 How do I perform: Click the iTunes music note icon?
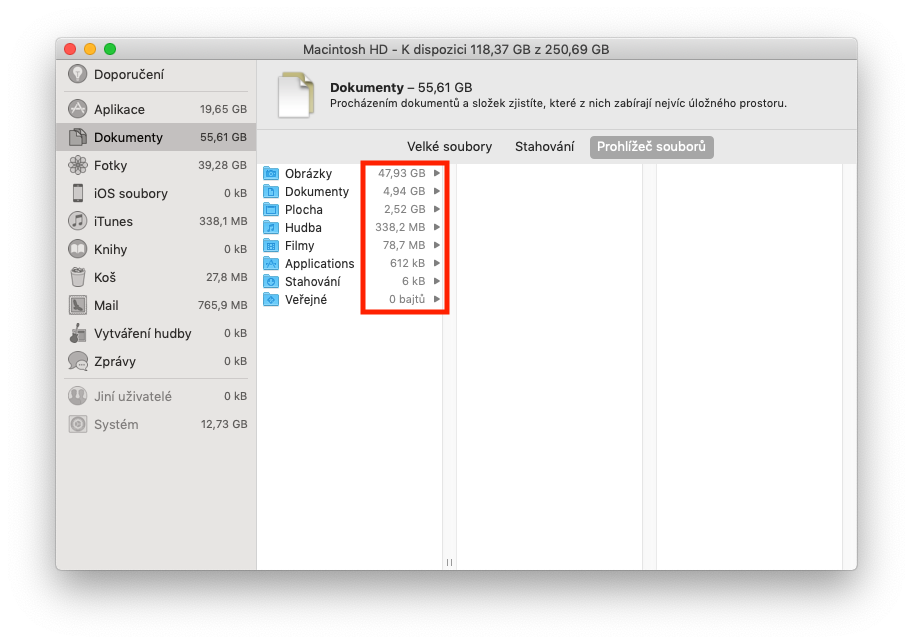[x=77, y=221]
